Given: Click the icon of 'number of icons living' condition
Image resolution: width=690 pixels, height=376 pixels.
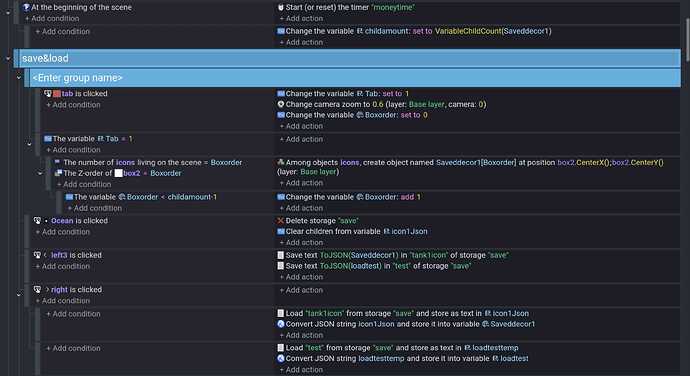Looking at the screenshot, I should pyautogui.click(x=58, y=162).
